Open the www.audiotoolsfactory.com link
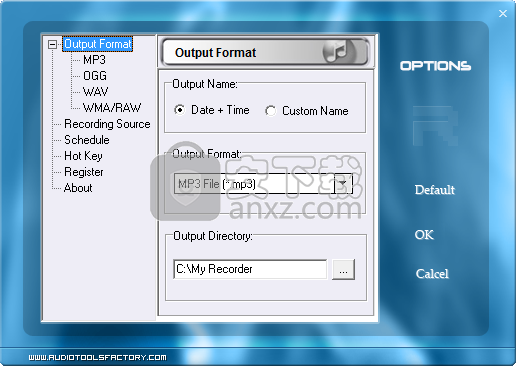This screenshot has width=516, height=366. 97,357
